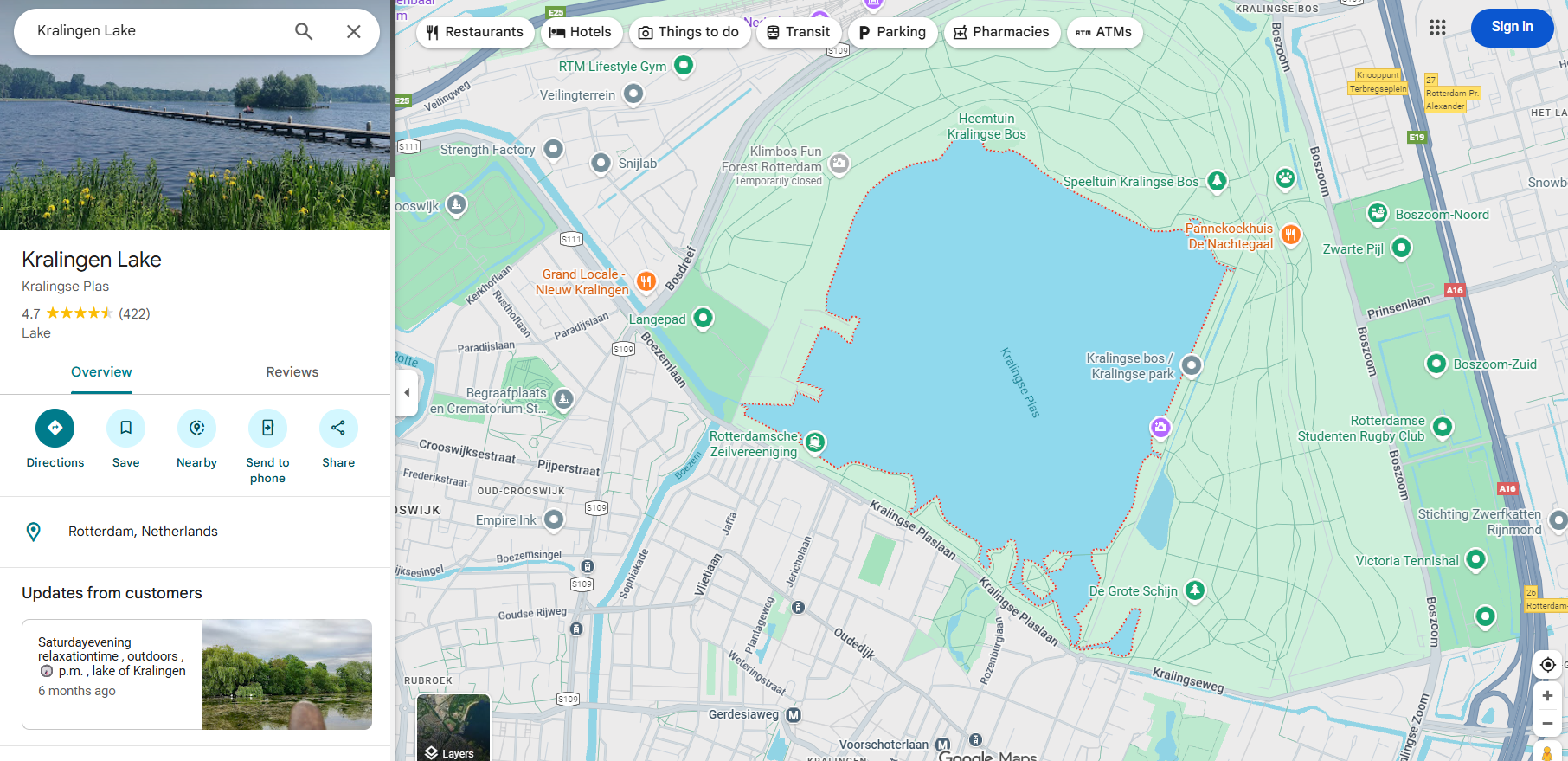Viewport: 1568px width, 761px height.
Task: Click the Send to phone icon
Action: pyautogui.click(x=267, y=428)
